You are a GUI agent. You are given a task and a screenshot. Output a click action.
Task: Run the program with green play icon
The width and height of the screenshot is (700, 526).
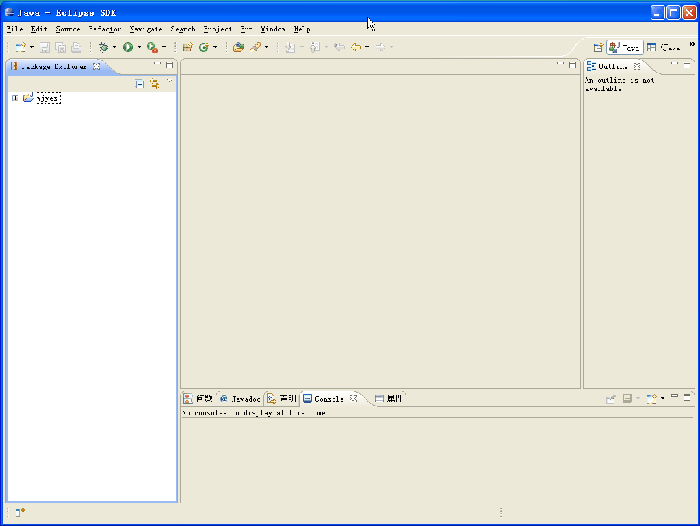pyautogui.click(x=127, y=47)
